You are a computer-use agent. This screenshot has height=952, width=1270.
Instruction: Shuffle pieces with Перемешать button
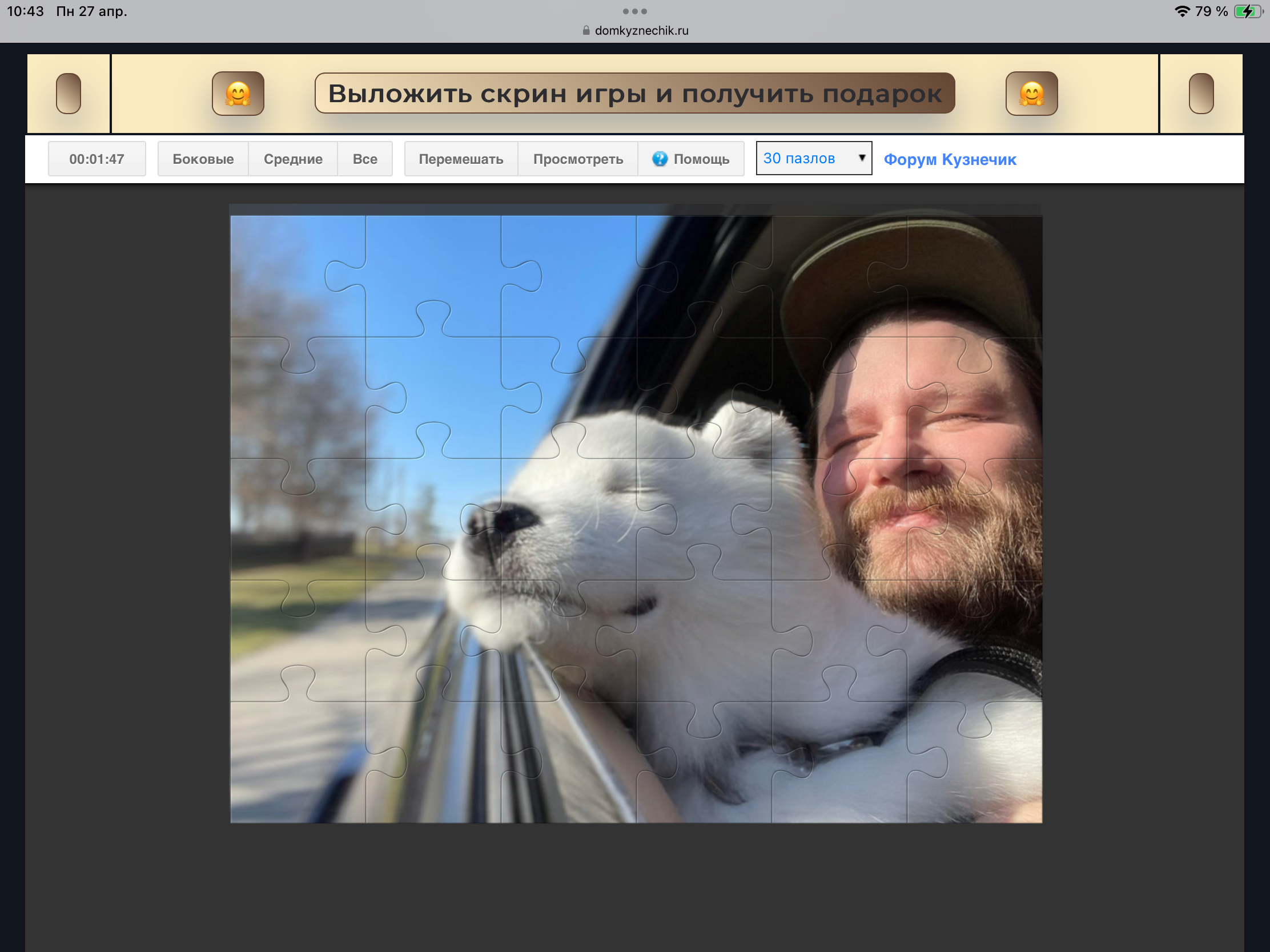click(460, 159)
